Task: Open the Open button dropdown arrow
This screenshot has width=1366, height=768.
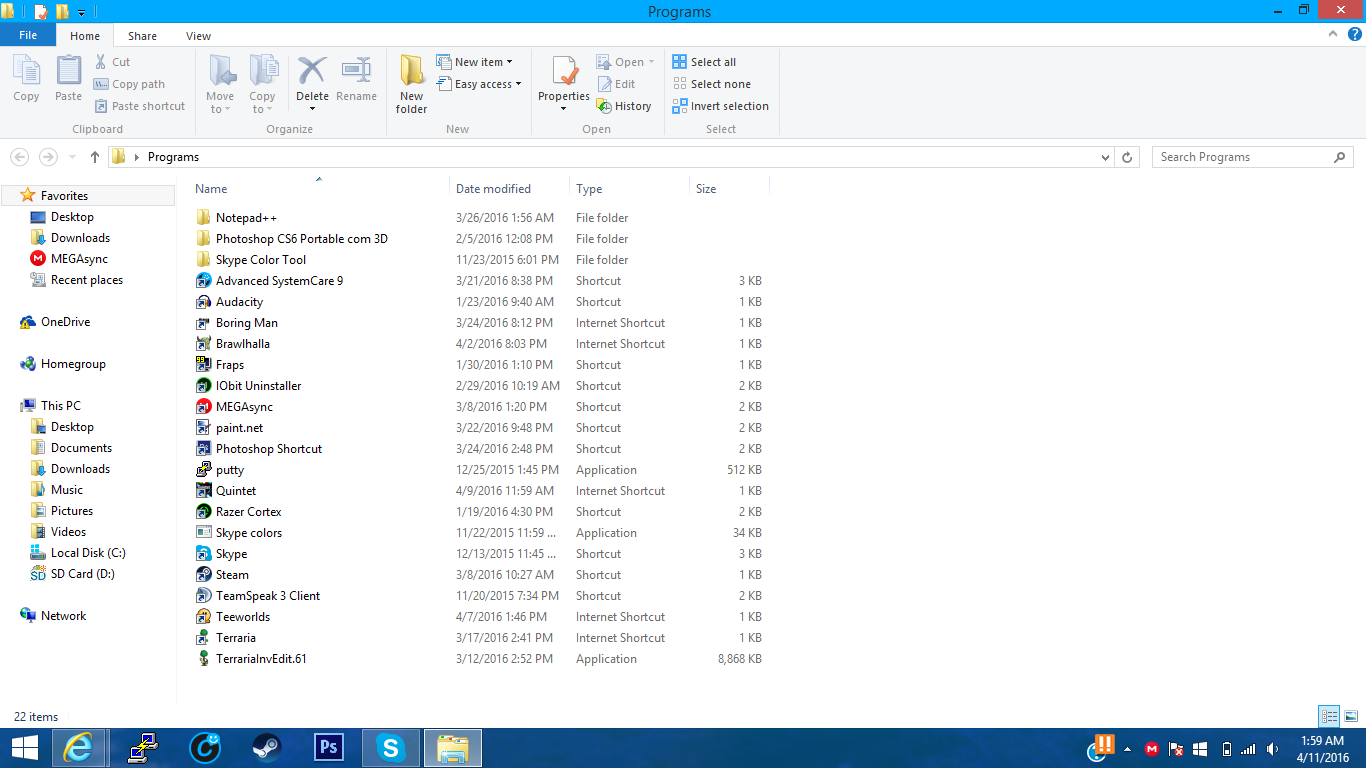Action: (651, 62)
